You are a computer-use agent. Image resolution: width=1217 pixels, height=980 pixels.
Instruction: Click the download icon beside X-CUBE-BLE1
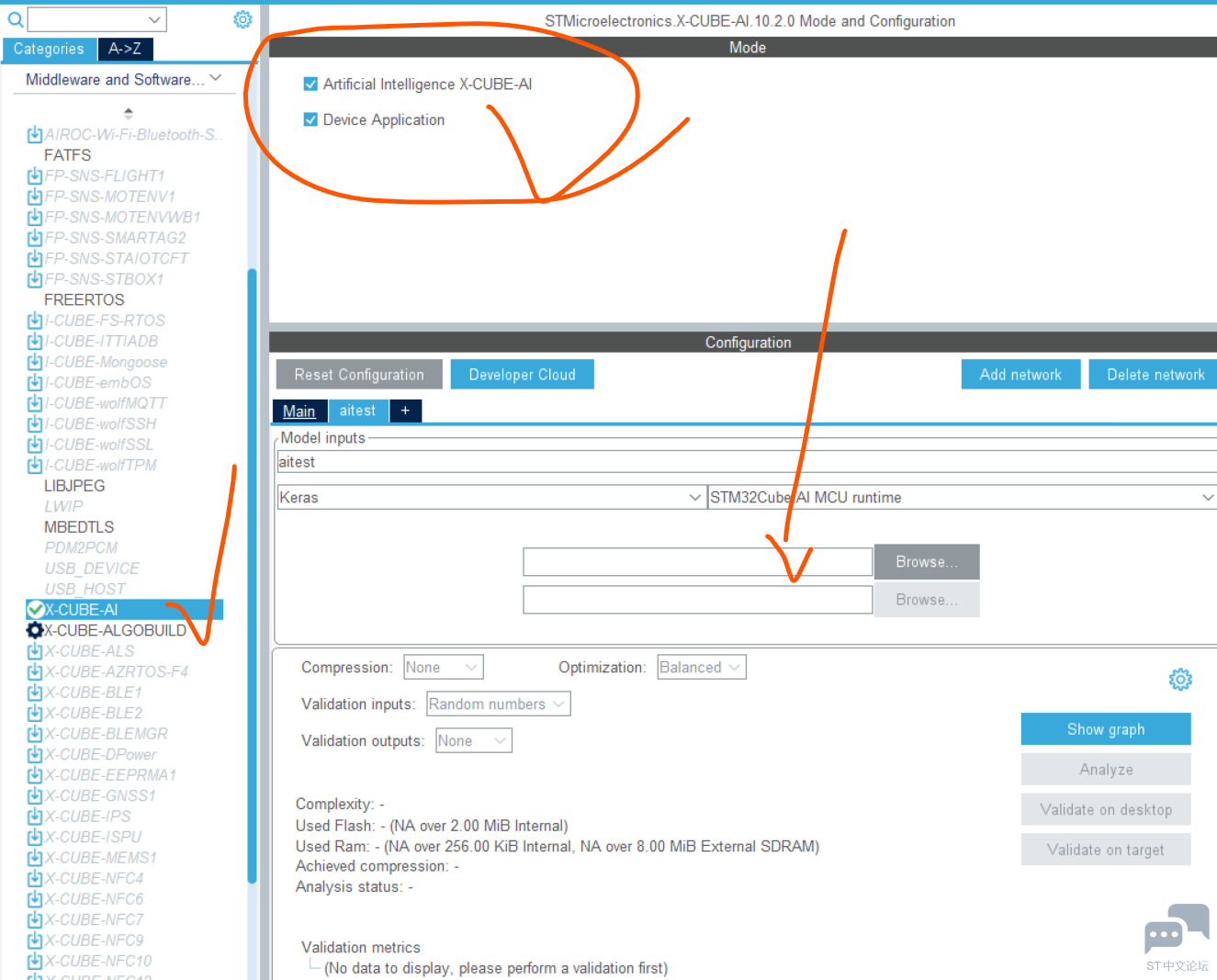click(35, 693)
